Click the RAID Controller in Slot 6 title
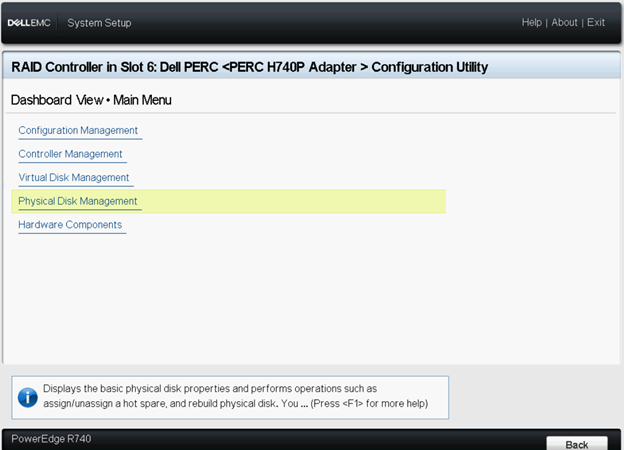Screen dimensions: 624x450 (x=250, y=67)
